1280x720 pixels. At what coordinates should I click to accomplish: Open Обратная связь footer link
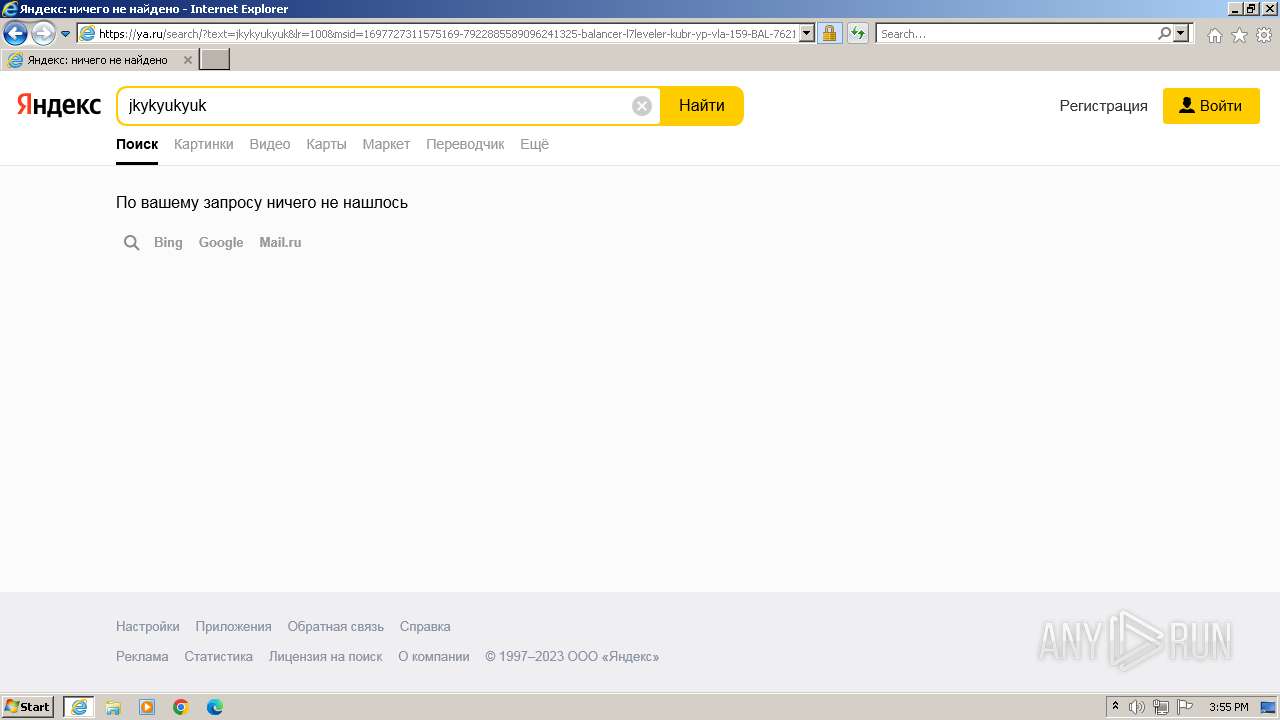coord(336,626)
